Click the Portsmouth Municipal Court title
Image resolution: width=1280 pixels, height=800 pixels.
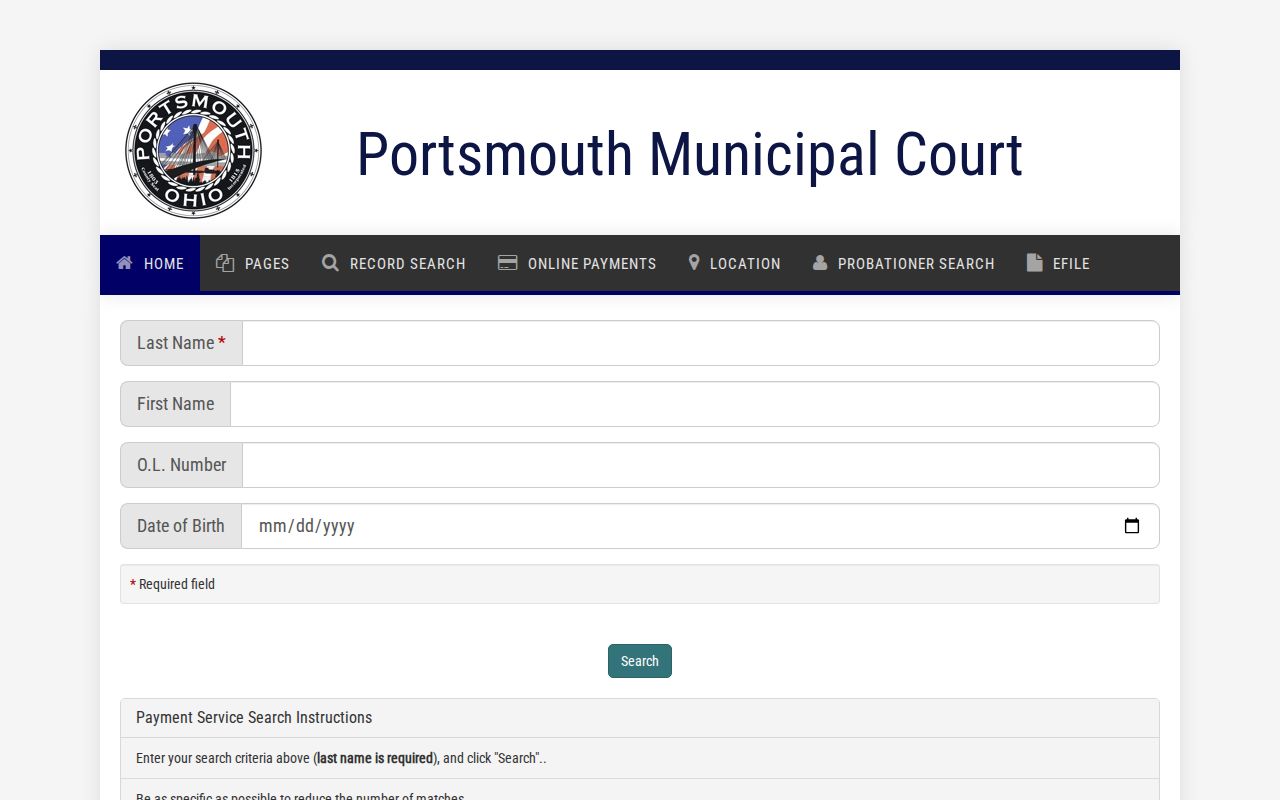[690, 155]
